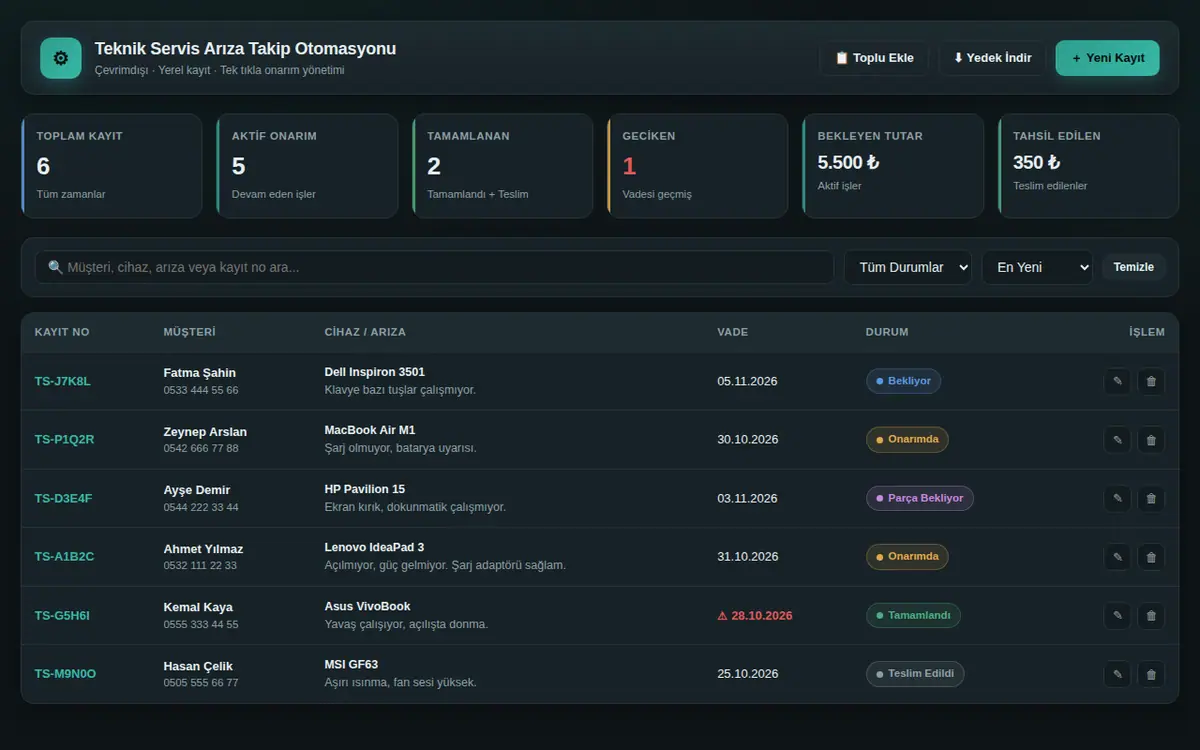The height and width of the screenshot is (750, 1200).
Task: Open the Tüm Durumlar status filter
Action: [x=908, y=267]
